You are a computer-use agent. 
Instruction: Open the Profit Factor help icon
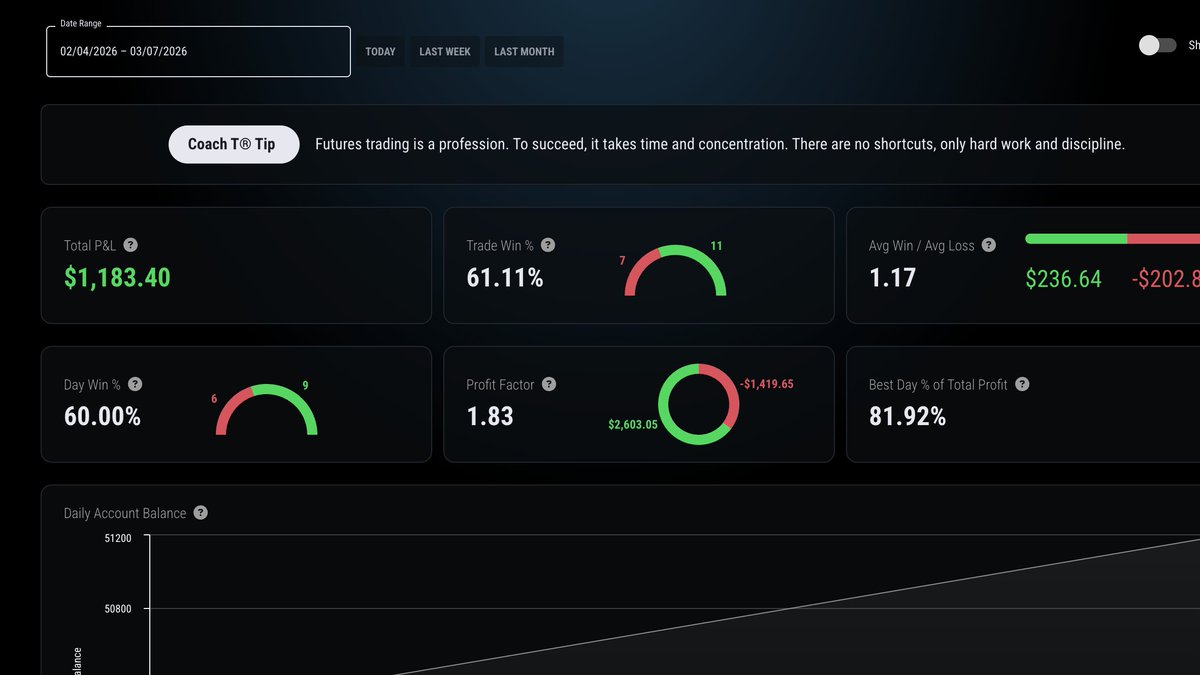(548, 384)
